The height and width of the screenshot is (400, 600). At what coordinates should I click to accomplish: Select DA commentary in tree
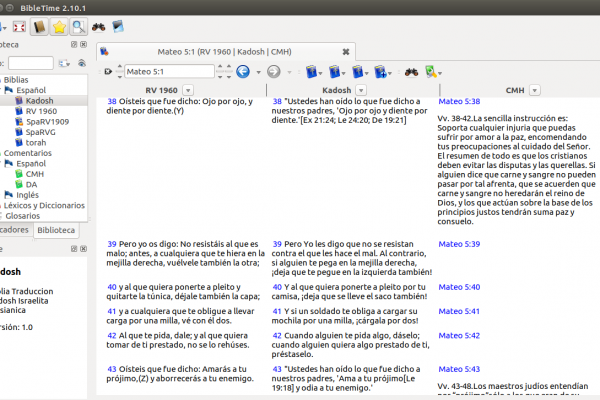31,184
